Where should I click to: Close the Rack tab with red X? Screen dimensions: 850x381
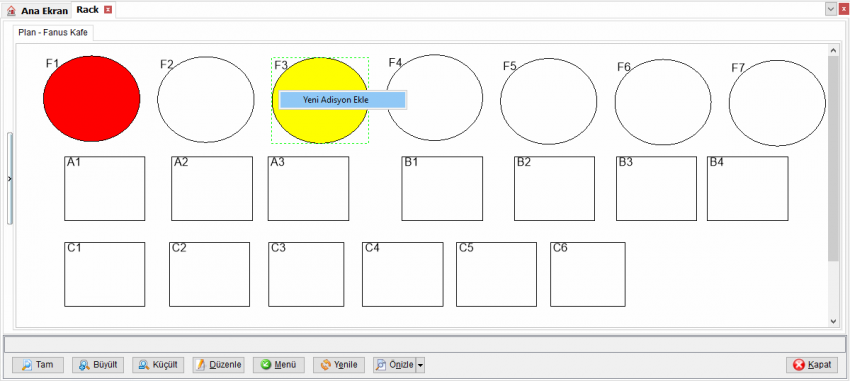(x=108, y=9)
